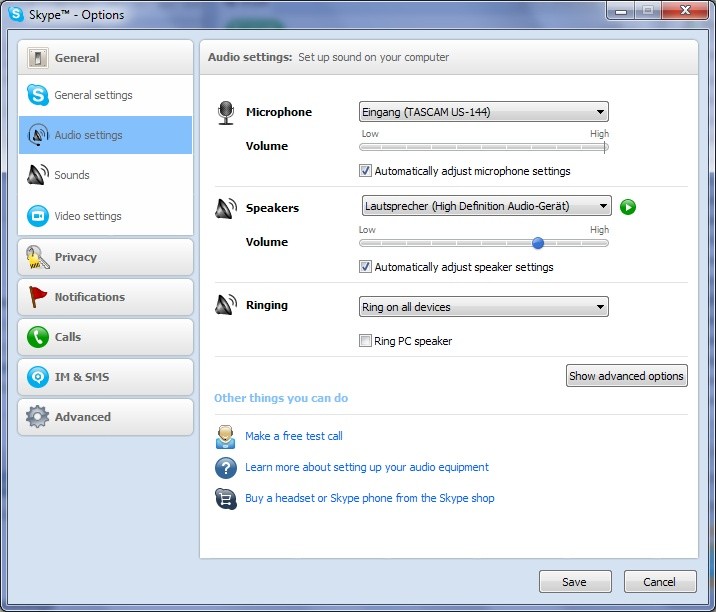
Task: Toggle Automatically adjust speaker settings checkbox
Action: [365, 267]
